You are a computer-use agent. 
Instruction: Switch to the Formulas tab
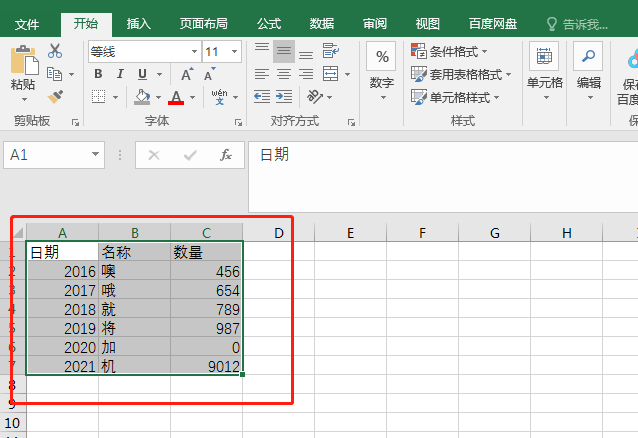[x=269, y=24]
